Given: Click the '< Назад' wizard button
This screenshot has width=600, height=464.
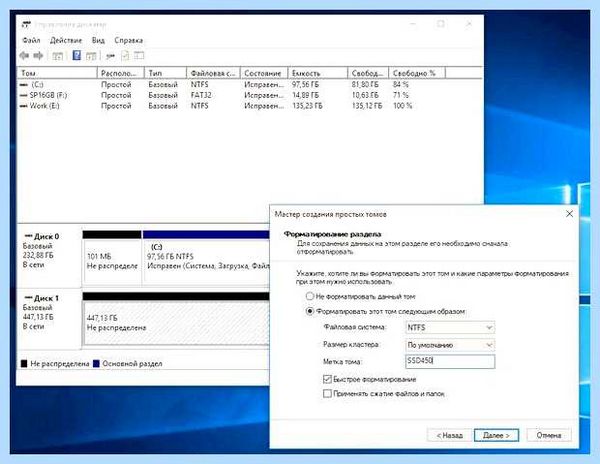Looking at the screenshot, I should [x=449, y=435].
